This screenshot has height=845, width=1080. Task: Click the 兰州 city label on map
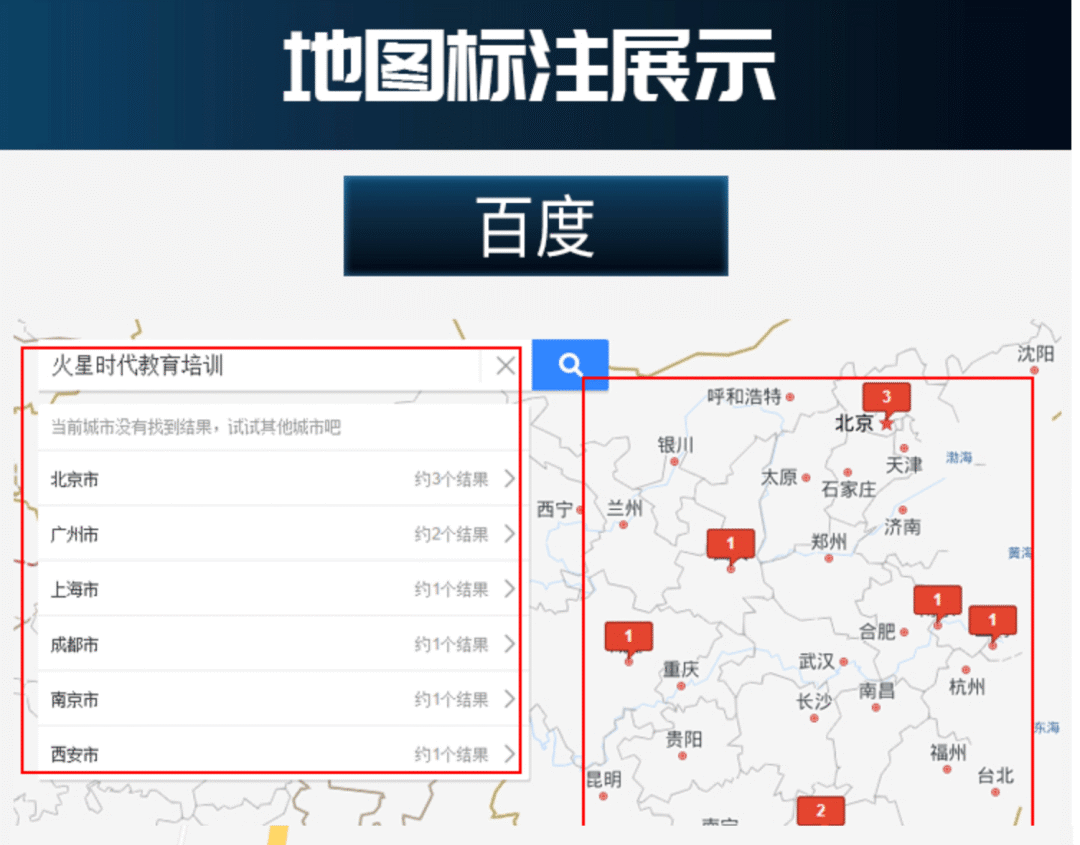(624, 509)
